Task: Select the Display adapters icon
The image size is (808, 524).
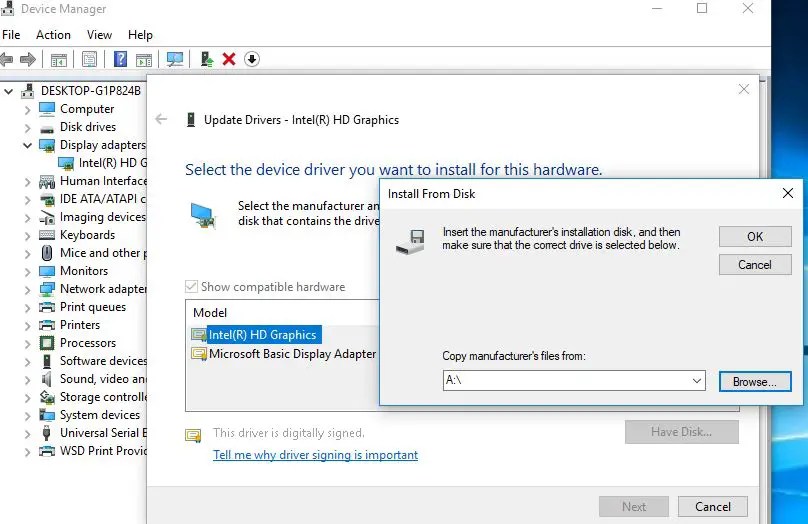Action: (x=47, y=146)
